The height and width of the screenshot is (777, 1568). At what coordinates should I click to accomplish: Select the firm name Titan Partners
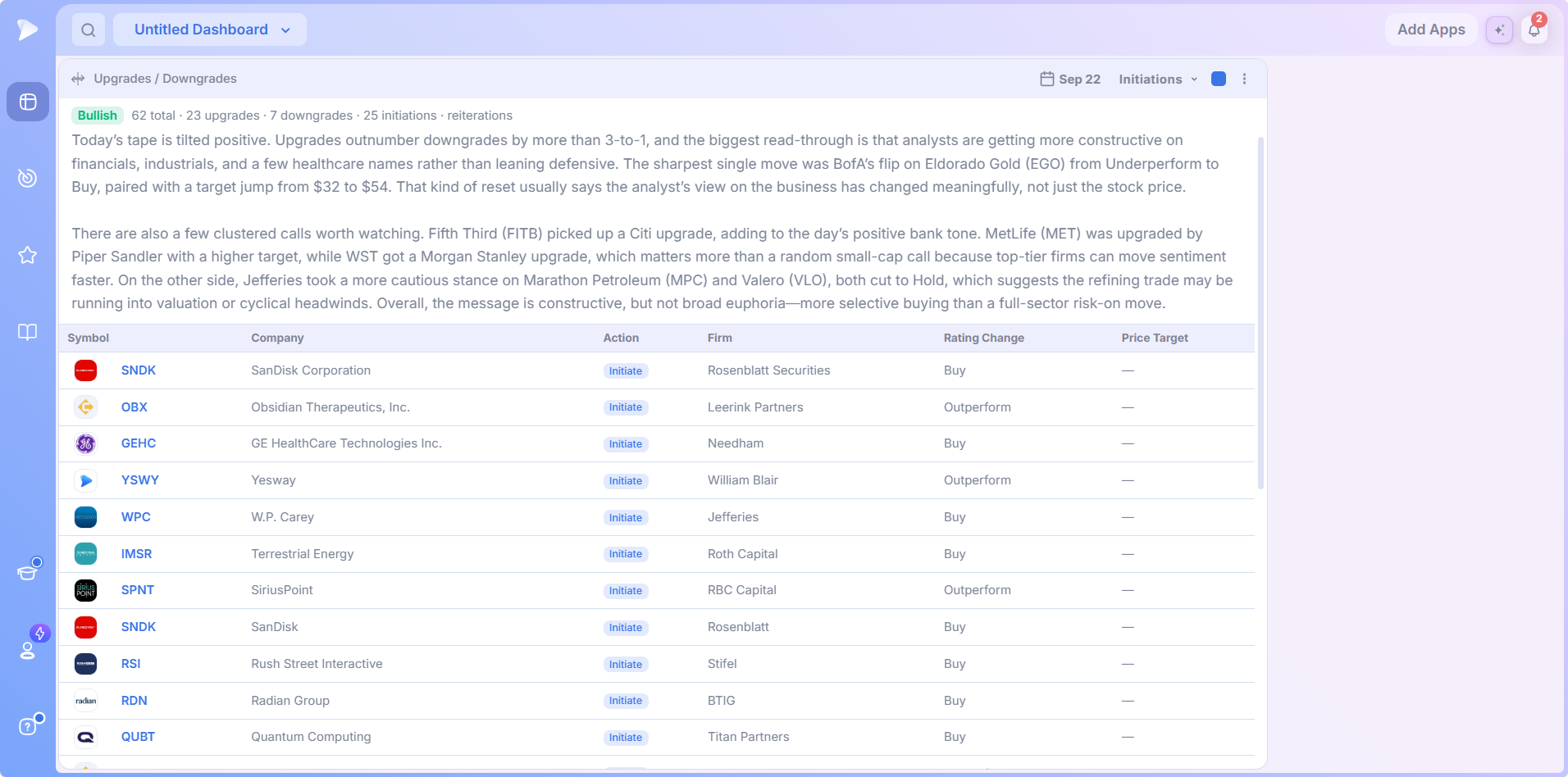[749, 737]
